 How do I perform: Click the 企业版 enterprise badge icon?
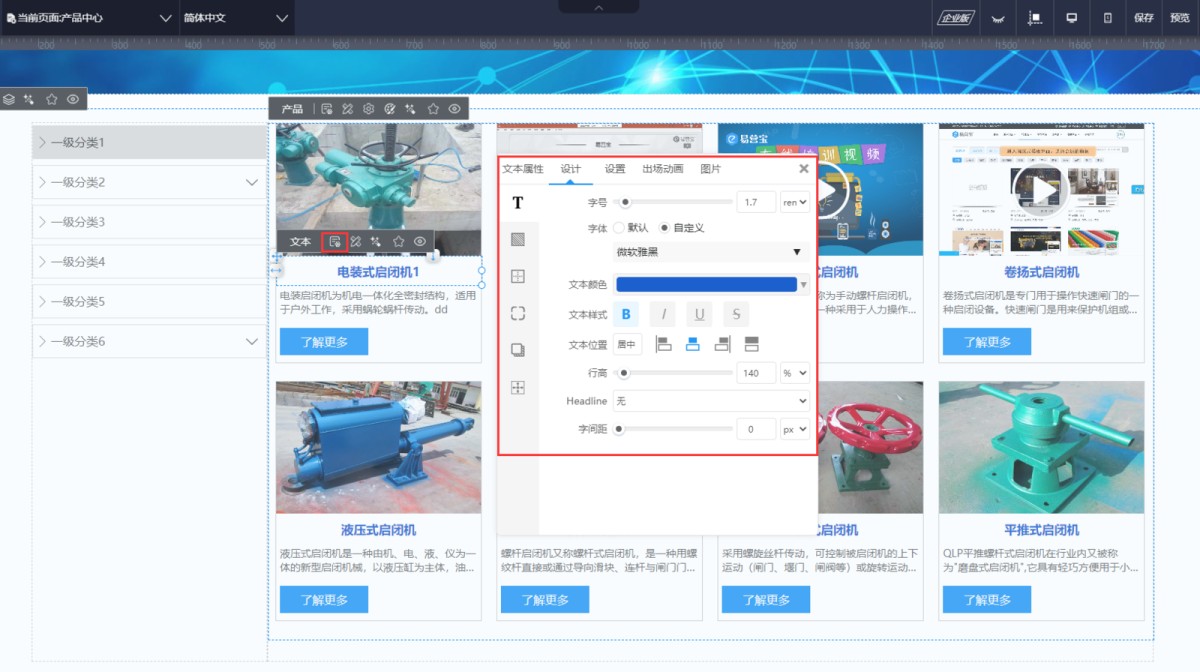pyautogui.click(x=954, y=18)
